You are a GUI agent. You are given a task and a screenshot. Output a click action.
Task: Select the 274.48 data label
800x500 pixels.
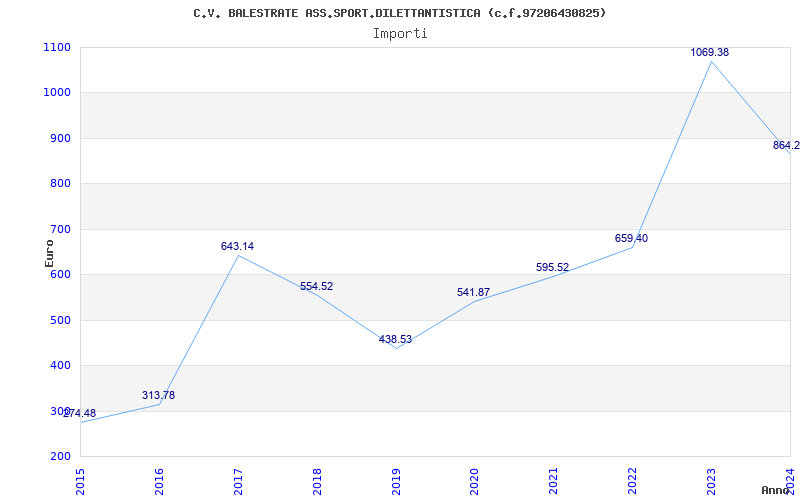(x=80, y=413)
